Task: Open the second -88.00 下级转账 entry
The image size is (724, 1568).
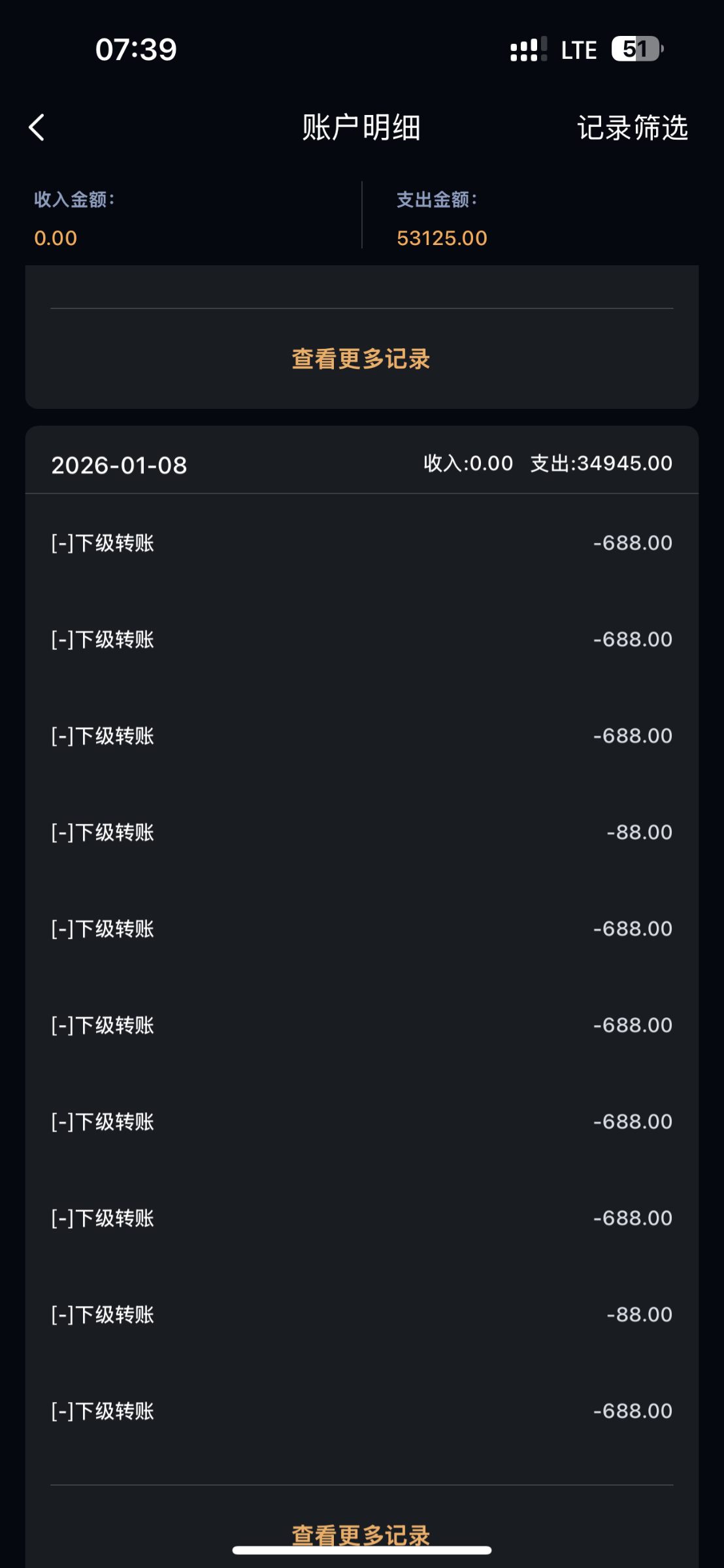Action: click(x=361, y=1315)
